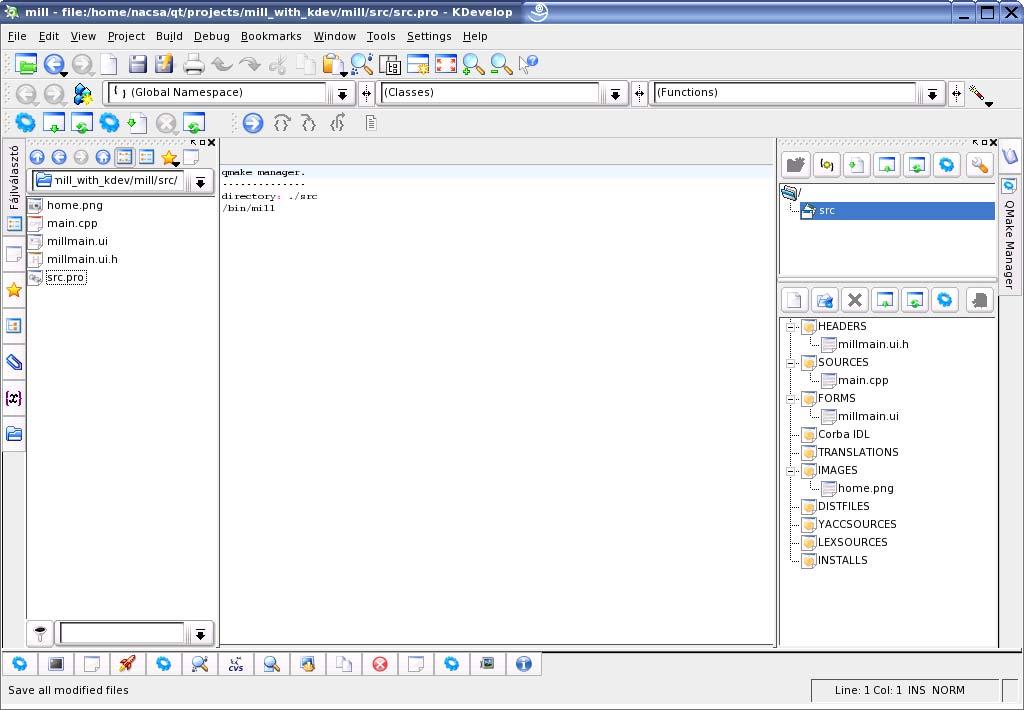The image size is (1024, 710).
Task: Click the gray X remove icon in QMake file toolbar
Action: tap(854, 300)
